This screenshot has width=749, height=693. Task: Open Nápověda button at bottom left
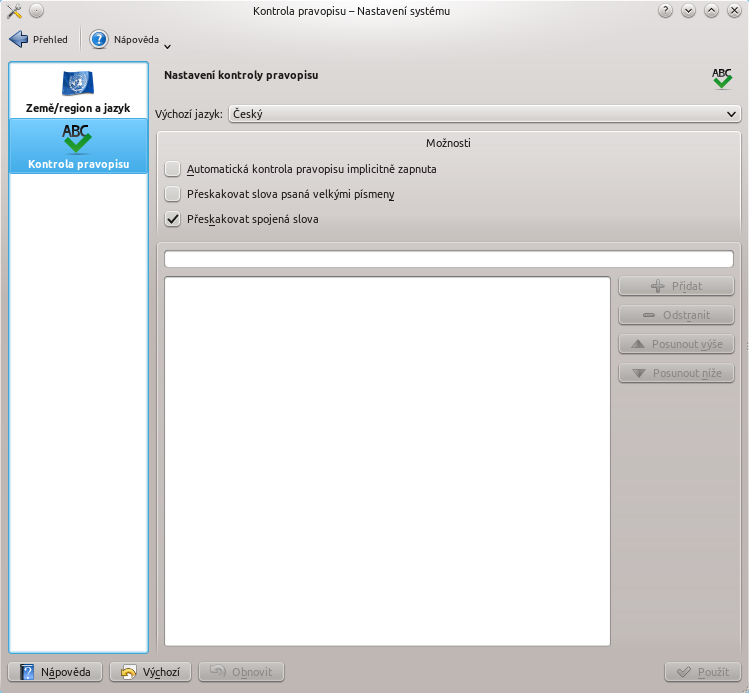coord(55,672)
